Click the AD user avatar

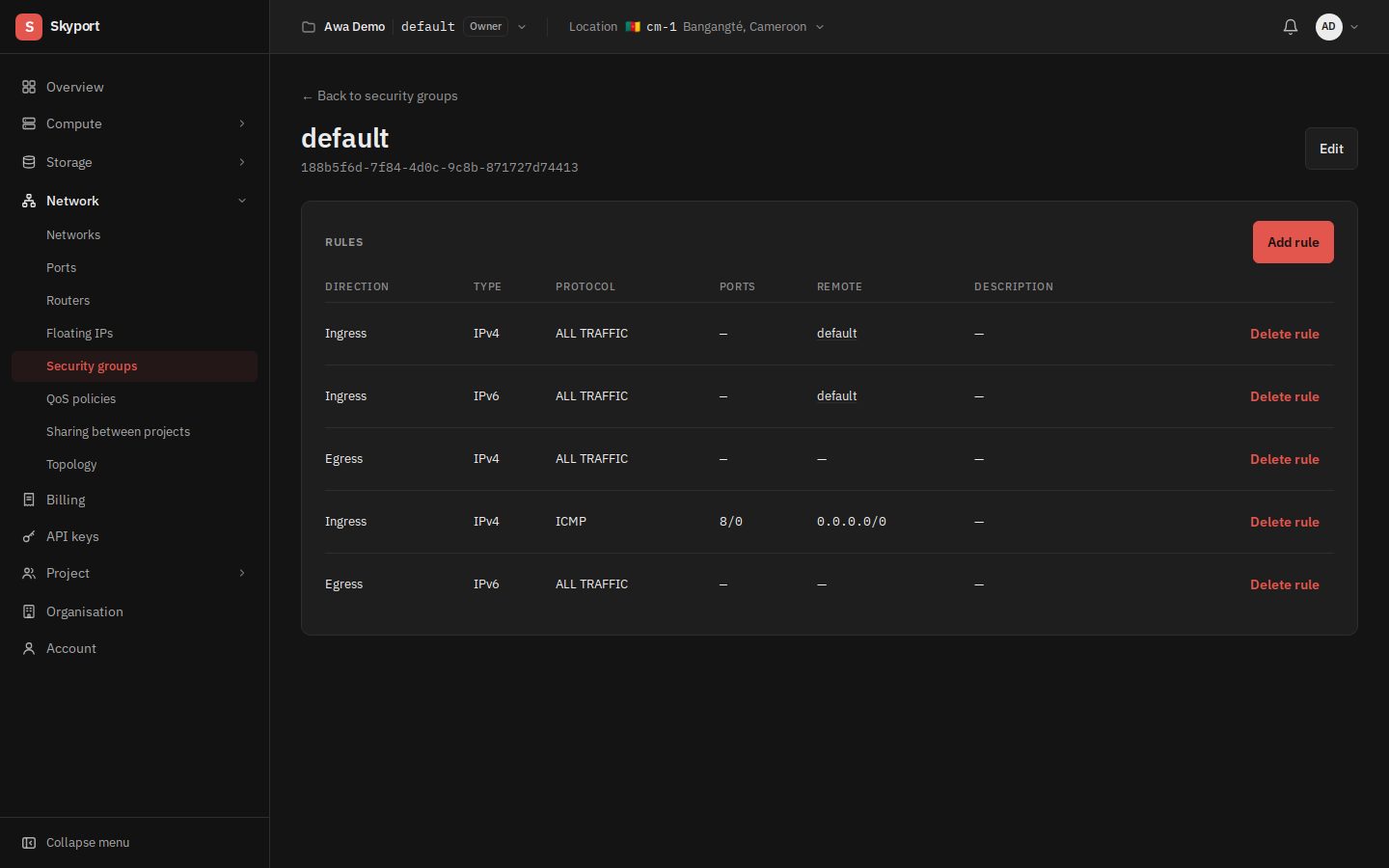1329,27
